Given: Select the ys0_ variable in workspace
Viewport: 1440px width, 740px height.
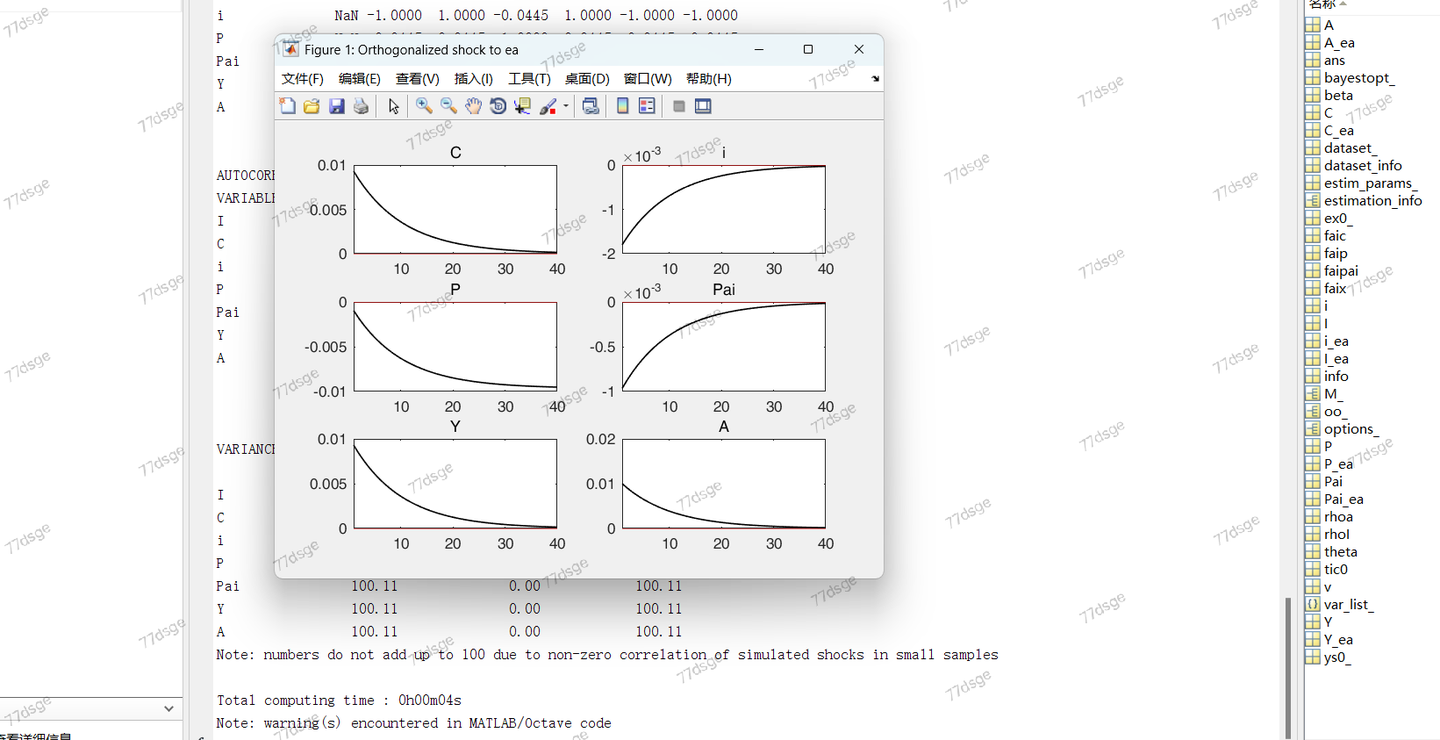Looking at the screenshot, I should coord(1338,658).
